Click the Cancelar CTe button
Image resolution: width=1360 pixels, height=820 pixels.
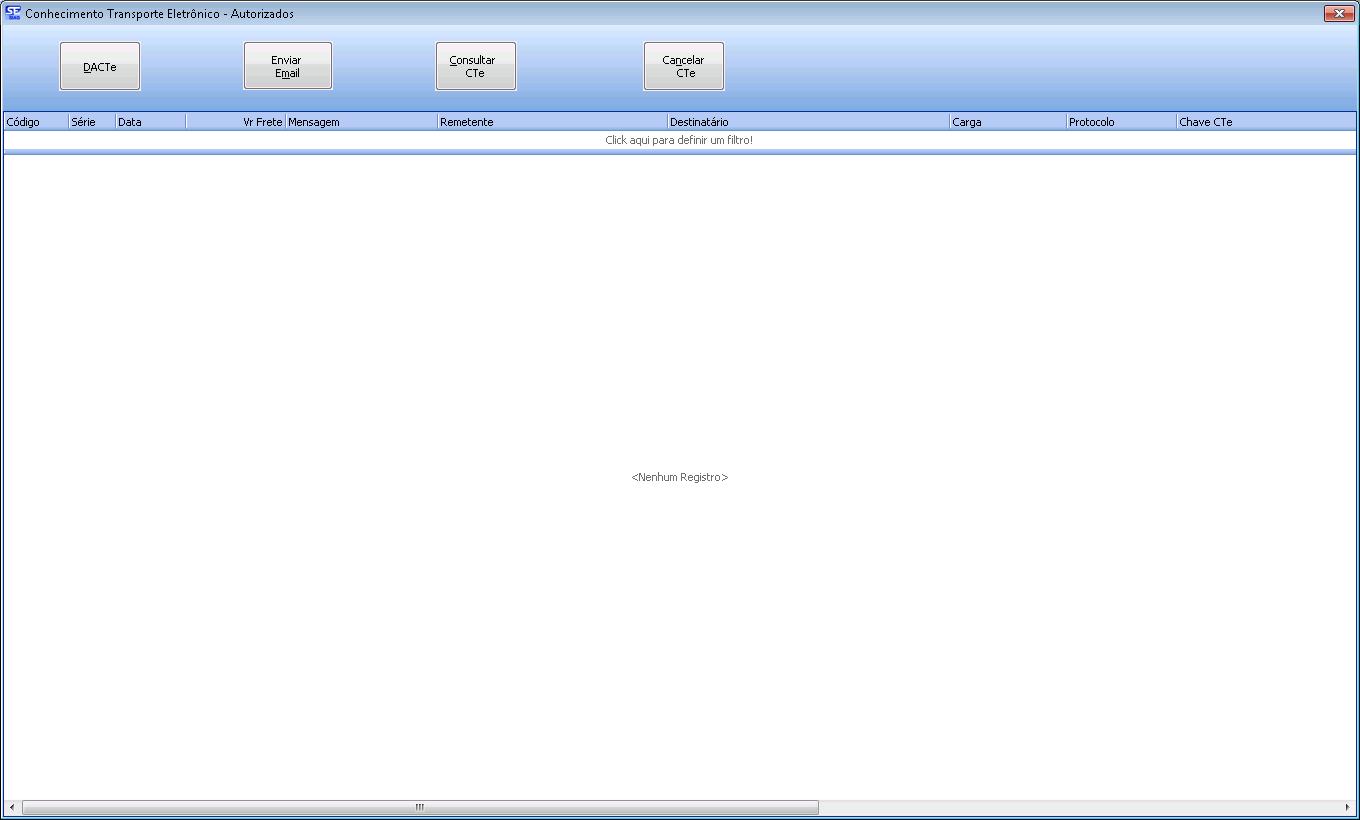pyautogui.click(x=684, y=67)
